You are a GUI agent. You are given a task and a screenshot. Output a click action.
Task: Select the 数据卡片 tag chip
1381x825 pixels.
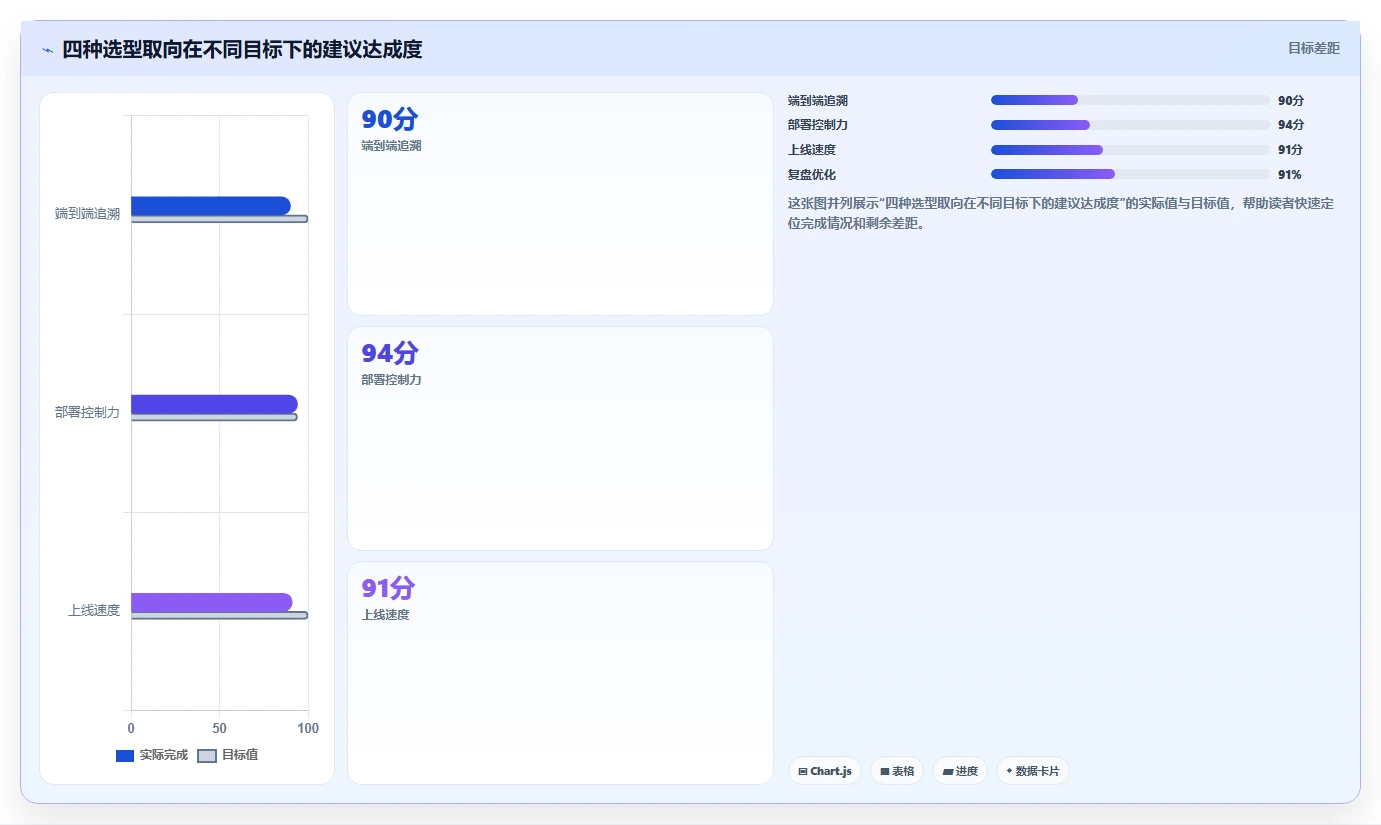1033,771
